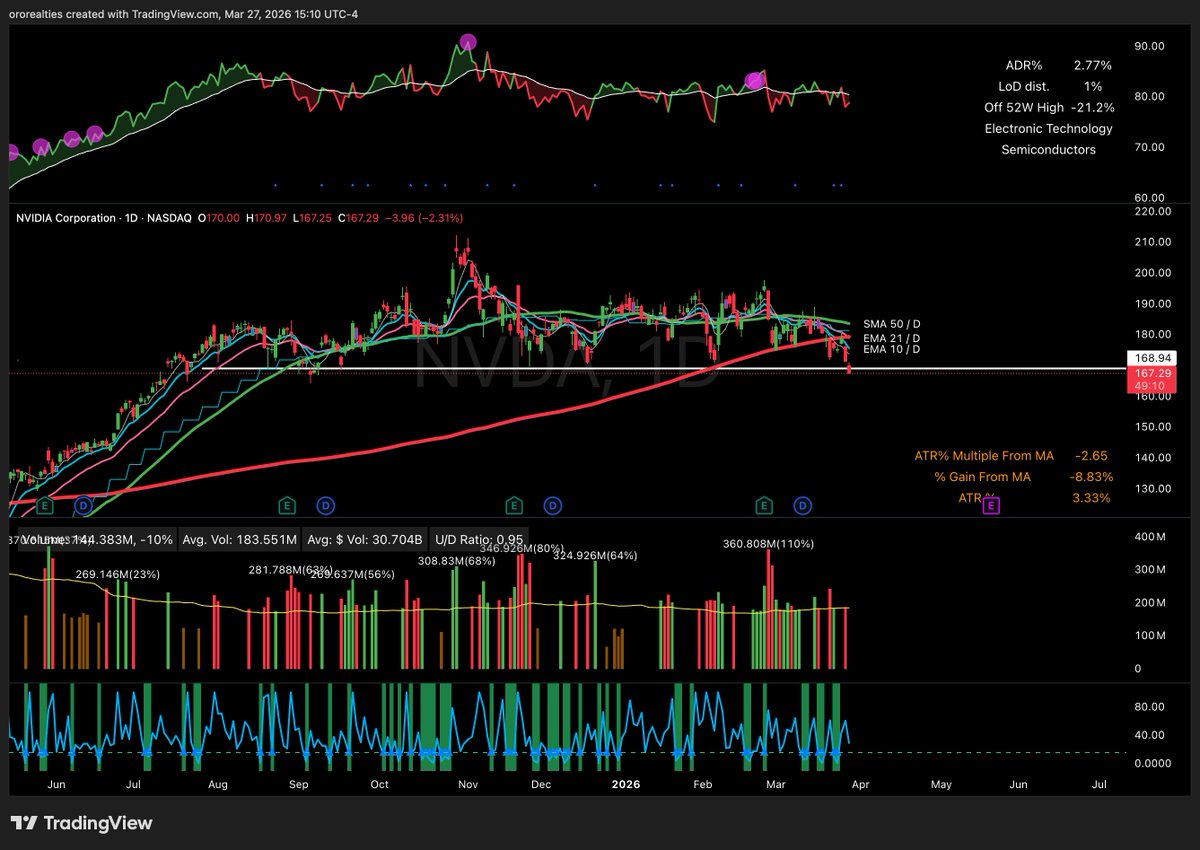Open the December dividend D marker
The width and height of the screenshot is (1200, 850).
pyautogui.click(x=551, y=505)
